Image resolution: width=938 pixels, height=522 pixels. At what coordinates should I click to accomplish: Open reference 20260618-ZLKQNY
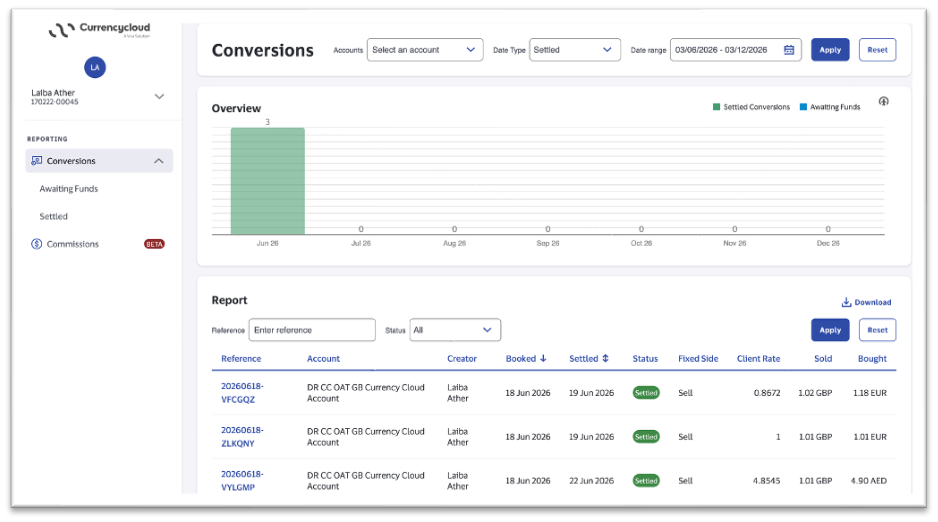(242, 436)
